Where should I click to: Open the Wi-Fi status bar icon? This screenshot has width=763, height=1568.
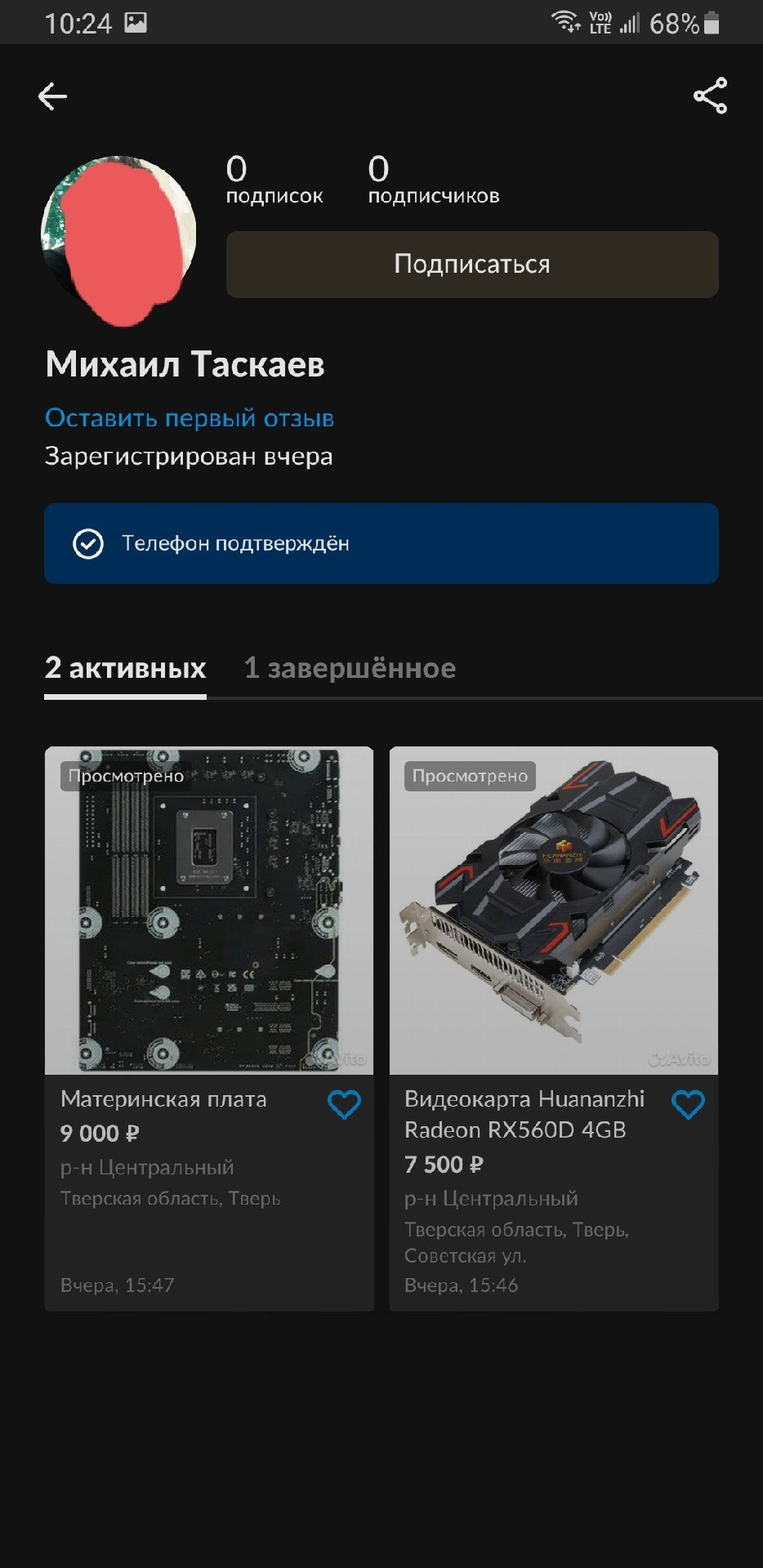[565, 22]
